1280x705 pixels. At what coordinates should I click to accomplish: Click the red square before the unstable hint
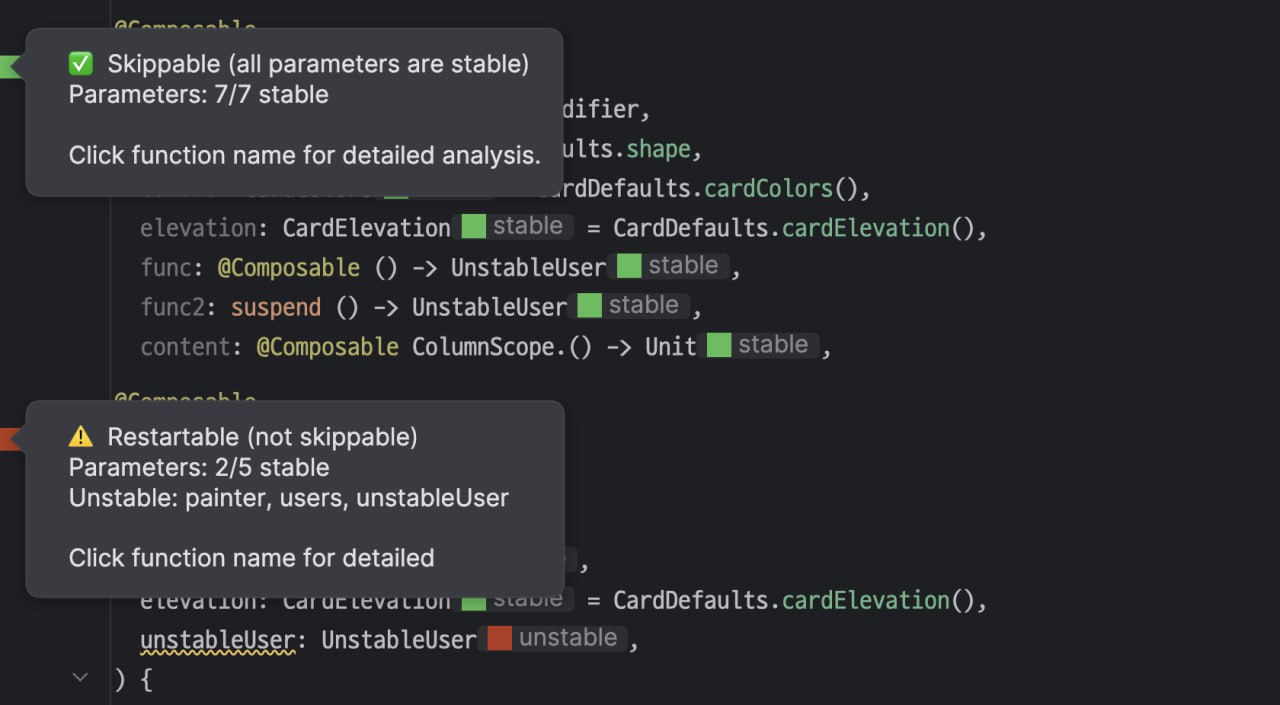point(499,638)
